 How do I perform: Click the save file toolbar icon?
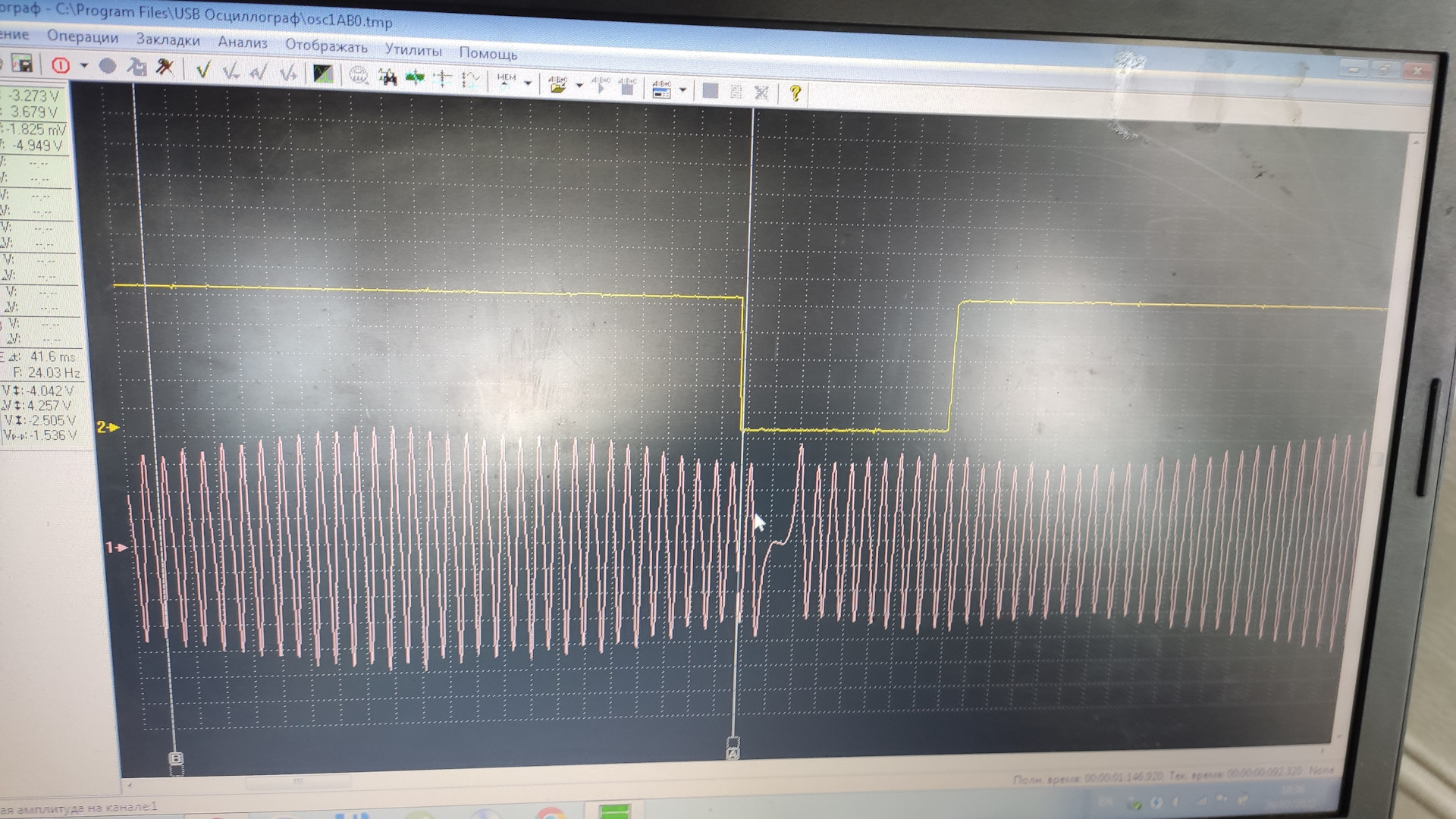click(x=23, y=64)
